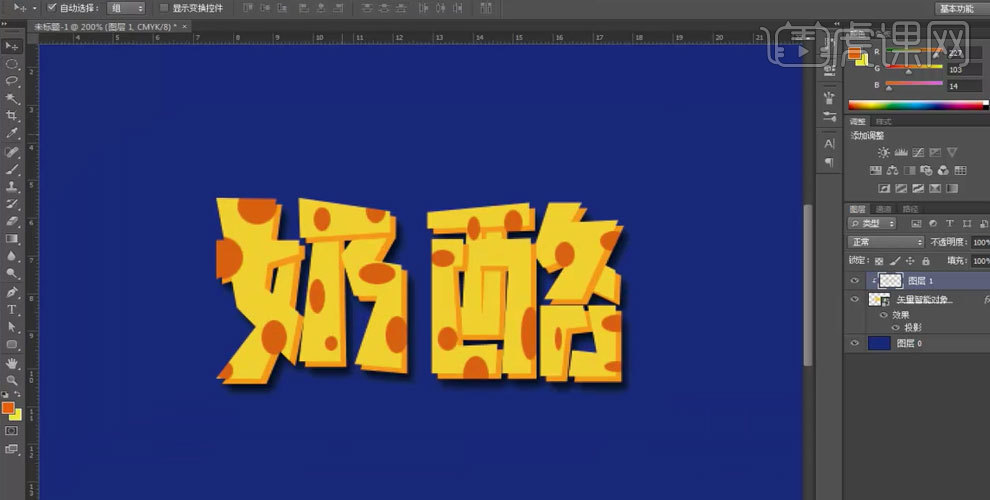Image resolution: width=990 pixels, height=500 pixels.
Task: Select the Horizontal Type tool
Action: pos(12,309)
